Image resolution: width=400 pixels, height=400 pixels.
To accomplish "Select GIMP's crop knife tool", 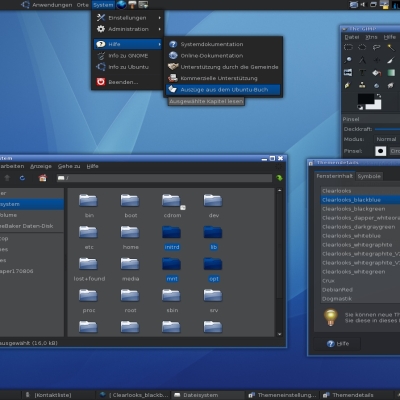I will point(391,60).
